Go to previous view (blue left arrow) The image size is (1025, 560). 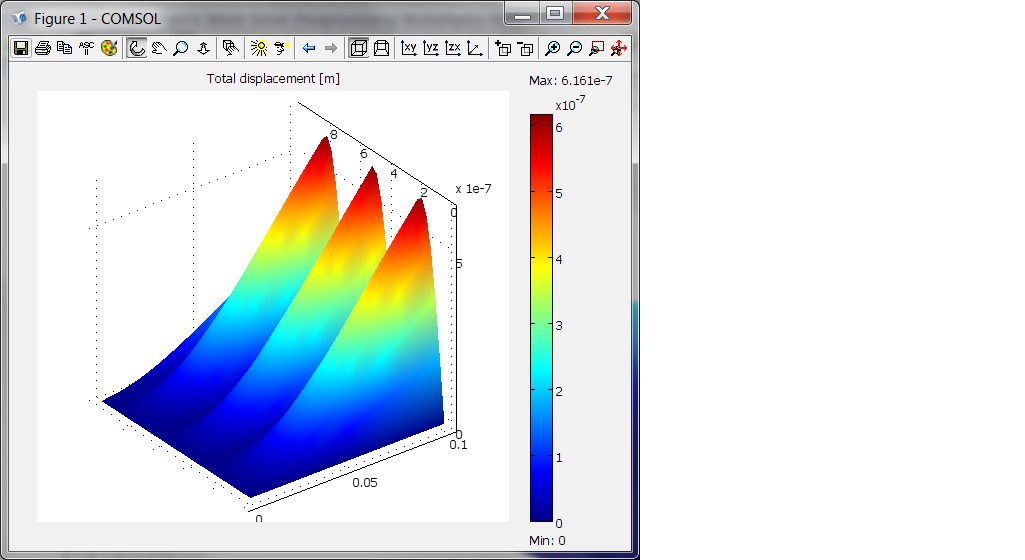point(309,48)
